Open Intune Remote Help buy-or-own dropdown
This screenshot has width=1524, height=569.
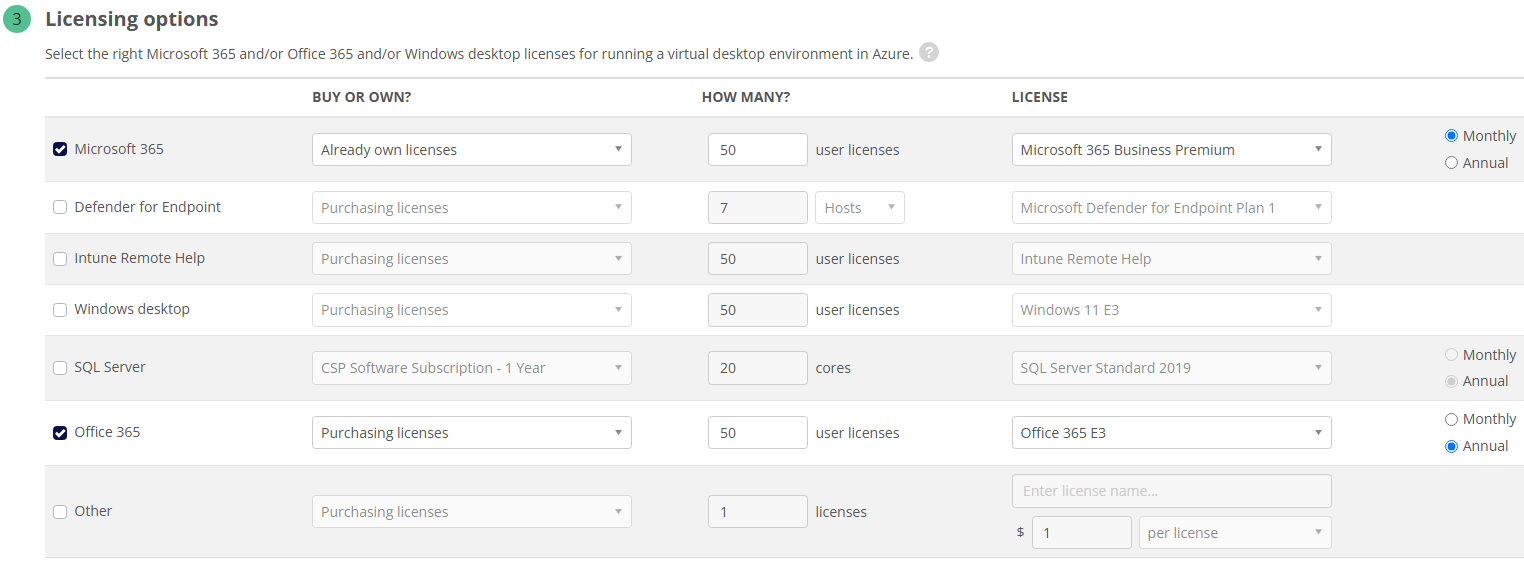click(472, 258)
